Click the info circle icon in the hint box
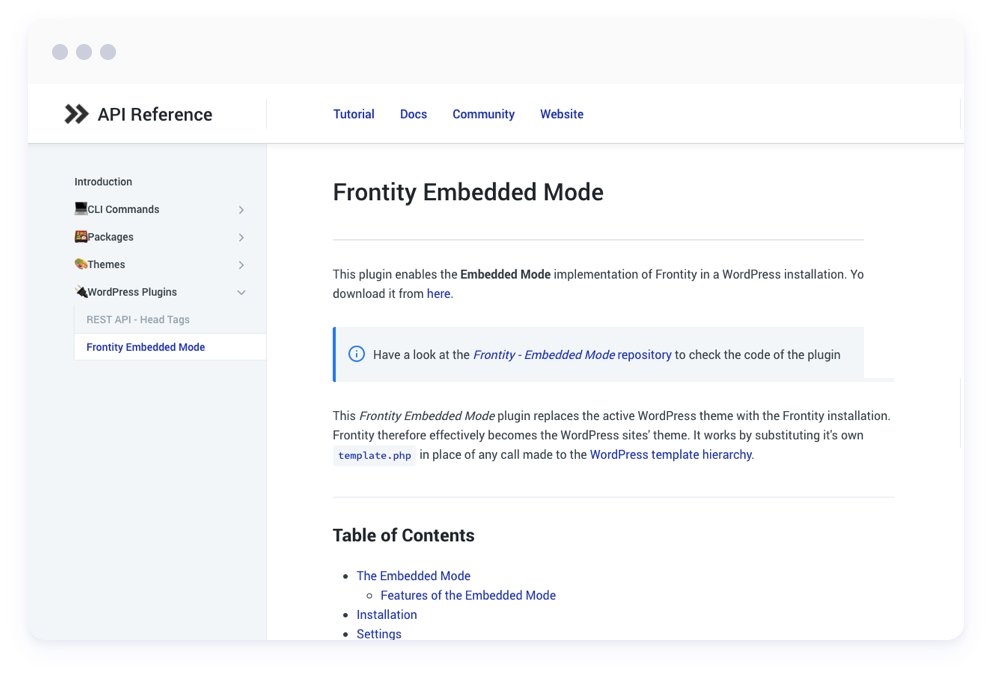992x676 pixels. coord(357,354)
